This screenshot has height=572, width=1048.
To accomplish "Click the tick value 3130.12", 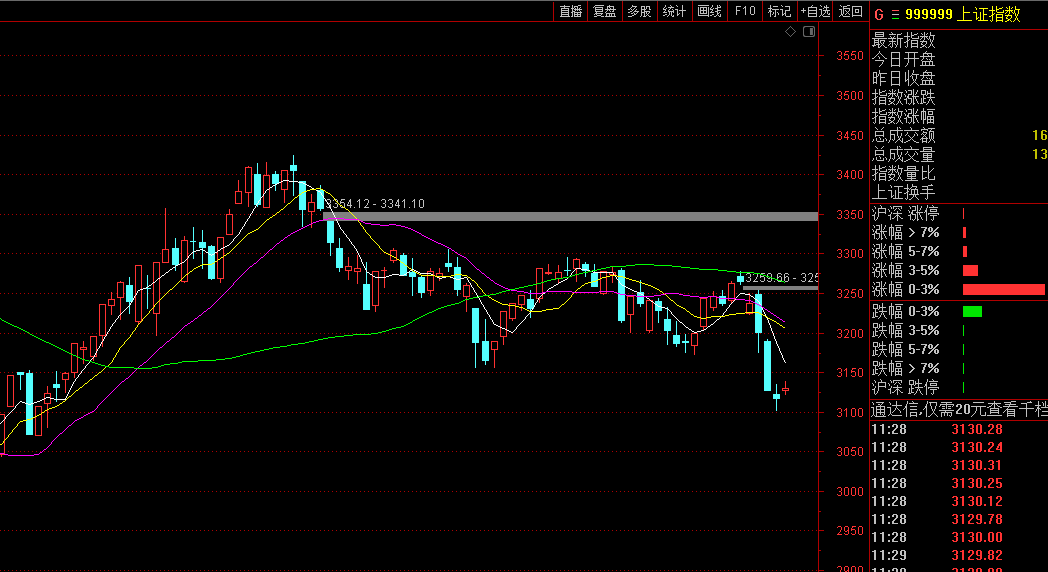I will point(977,501).
